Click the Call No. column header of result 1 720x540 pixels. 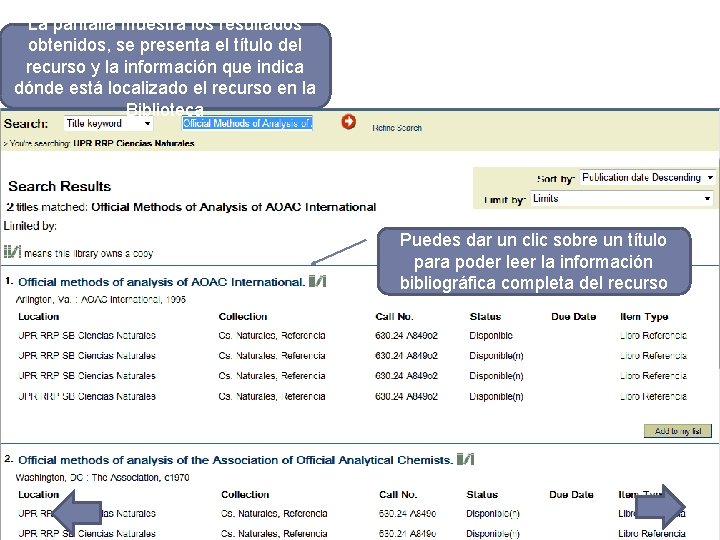(x=394, y=316)
